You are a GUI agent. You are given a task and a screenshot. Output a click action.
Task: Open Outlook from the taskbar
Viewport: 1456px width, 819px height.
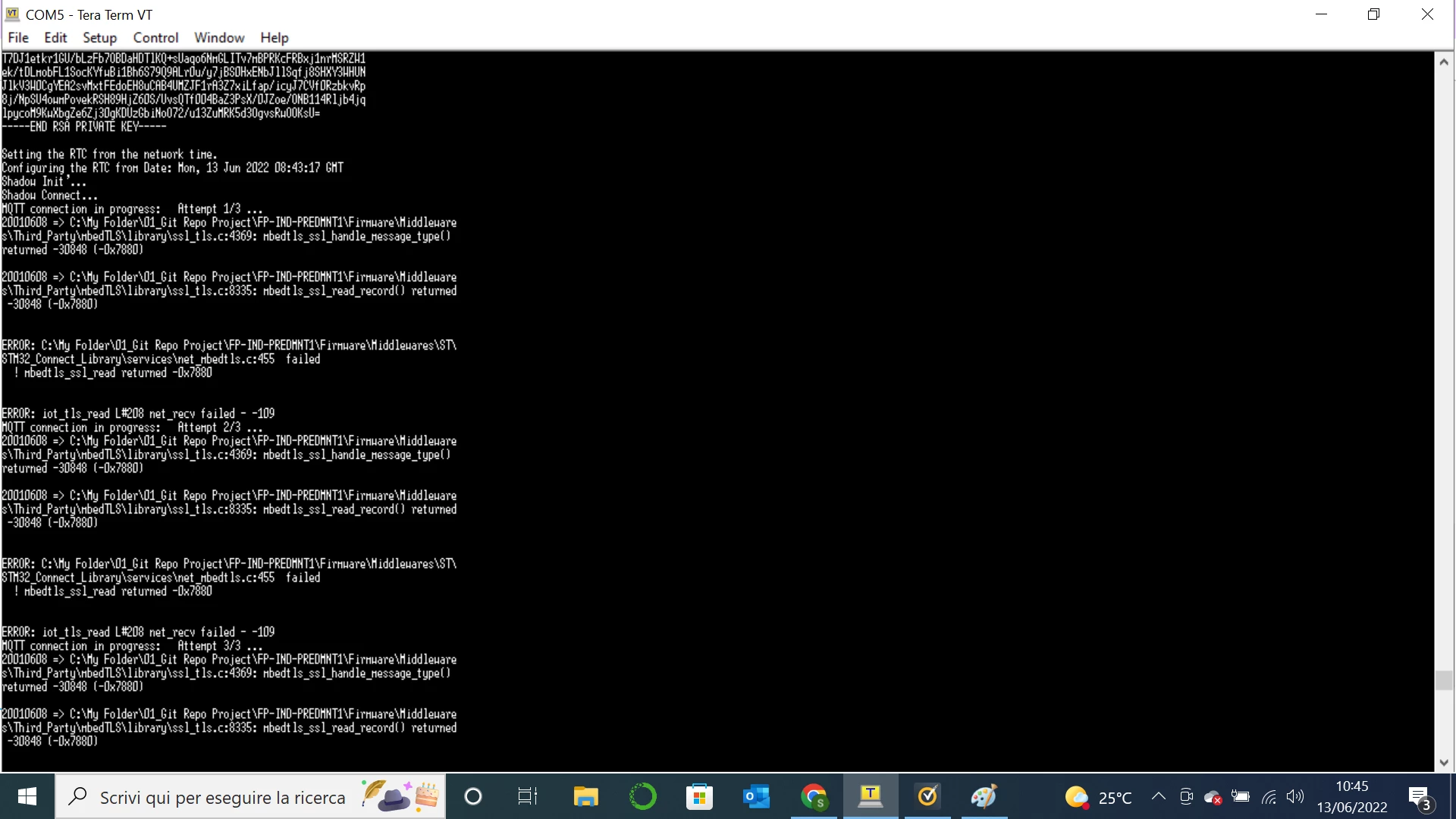point(756,796)
